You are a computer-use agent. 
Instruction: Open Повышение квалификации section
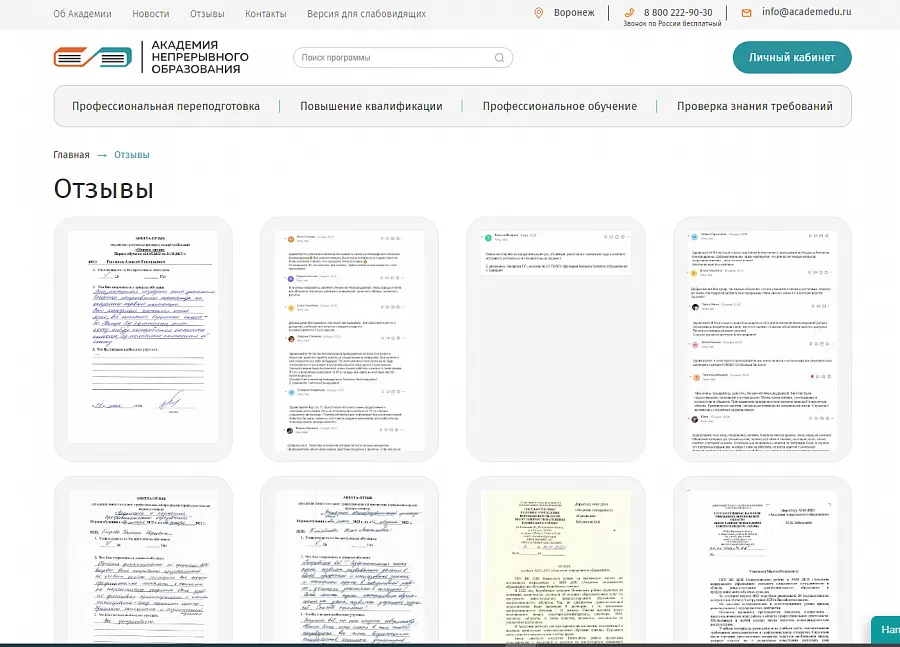(x=371, y=106)
